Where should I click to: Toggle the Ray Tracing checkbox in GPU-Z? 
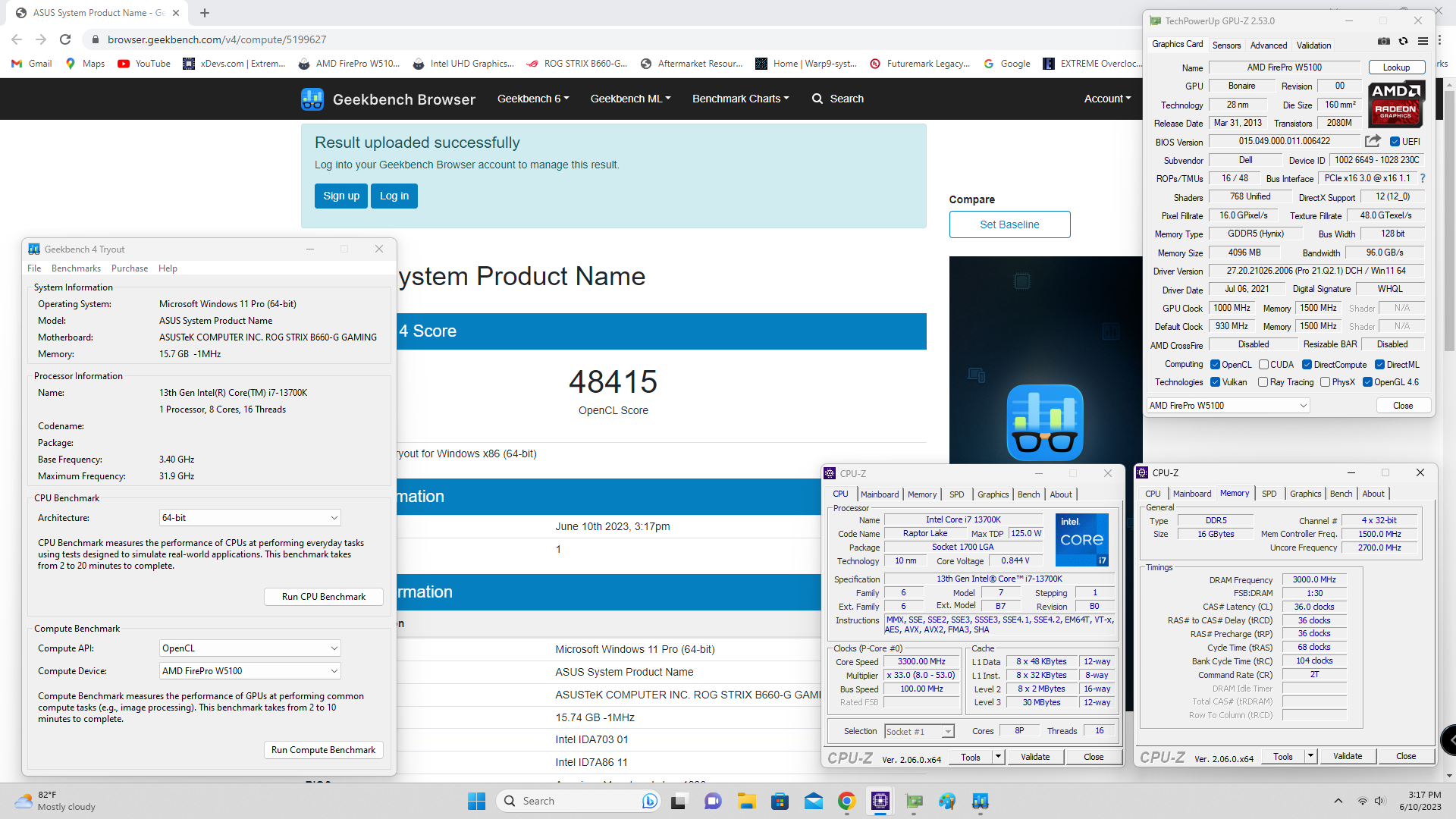click(1263, 382)
